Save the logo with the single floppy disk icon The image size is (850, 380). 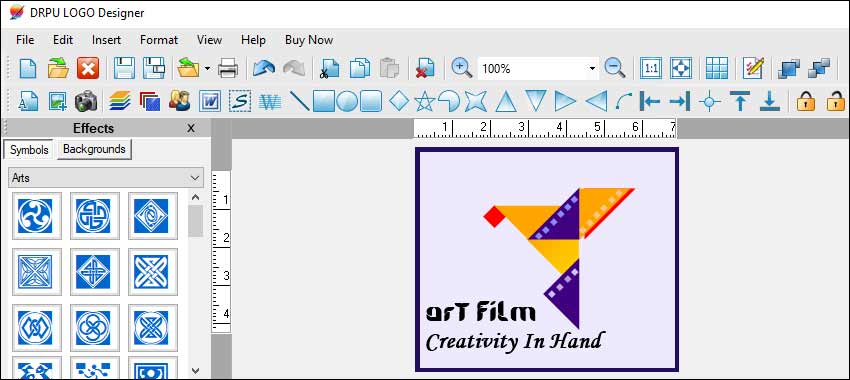[124, 69]
